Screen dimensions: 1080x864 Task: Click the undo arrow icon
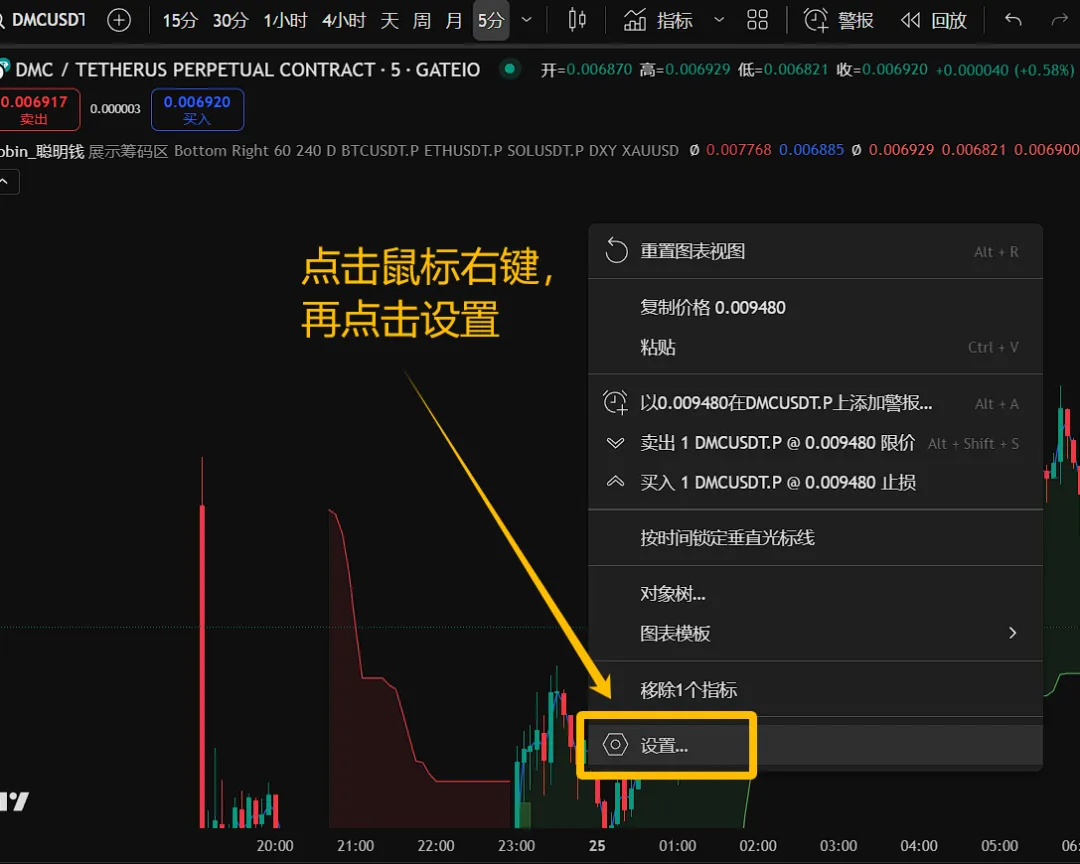(x=1013, y=20)
